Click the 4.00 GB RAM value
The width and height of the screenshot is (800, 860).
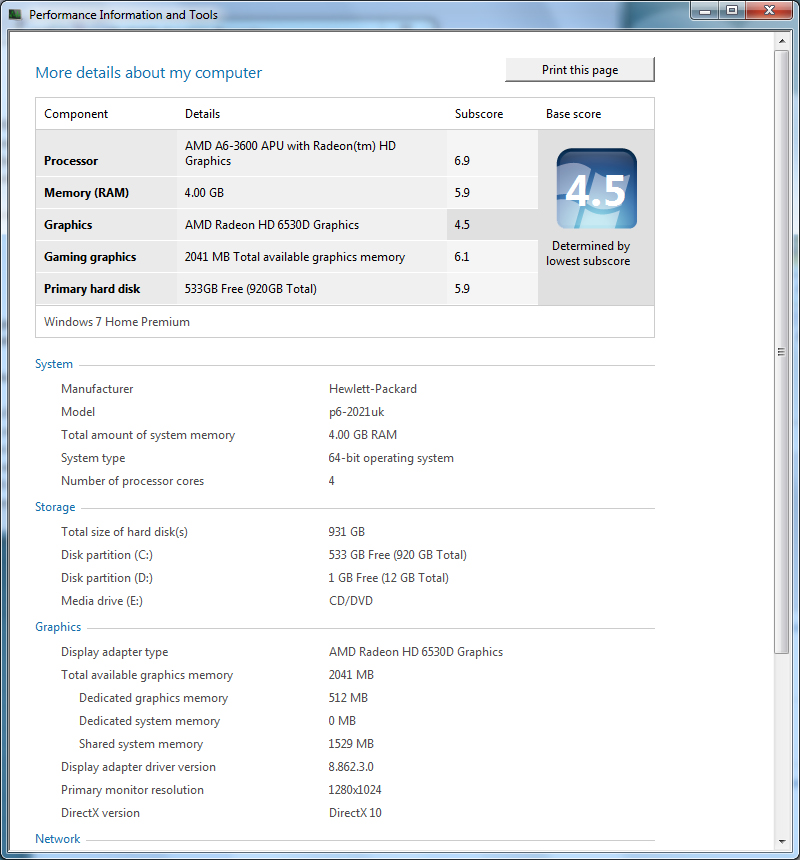tap(362, 435)
